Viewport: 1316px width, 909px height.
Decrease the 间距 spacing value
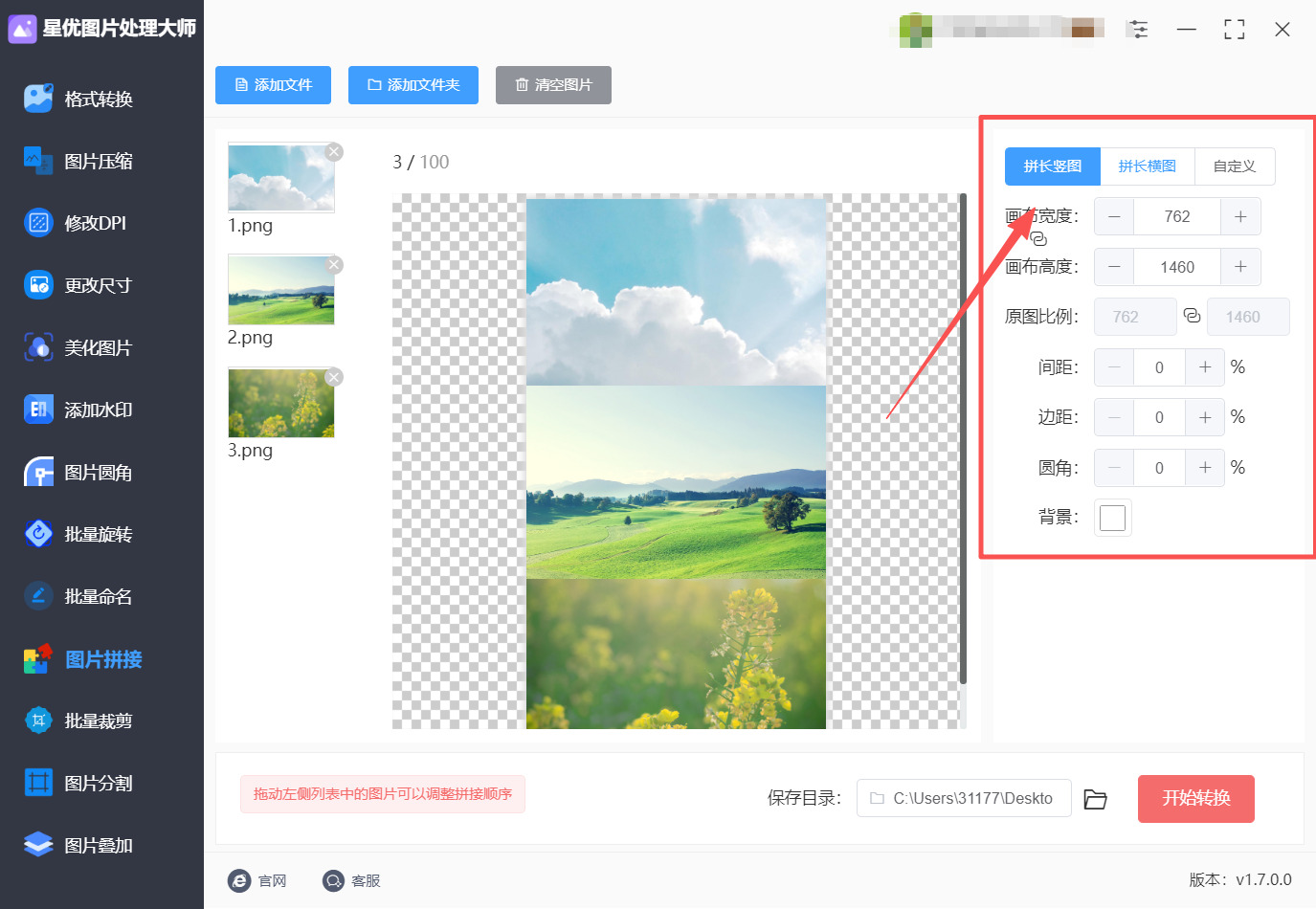tap(1114, 367)
